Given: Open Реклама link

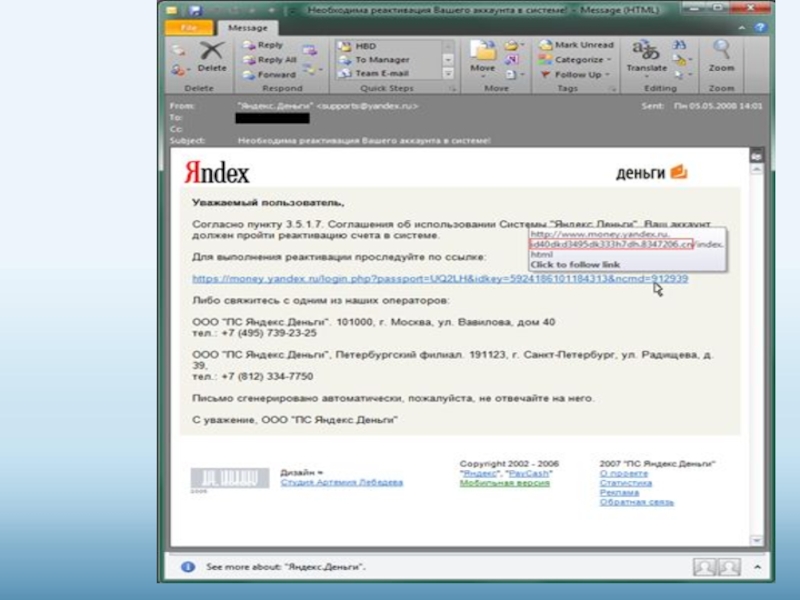Looking at the screenshot, I should tap(619, 492).
